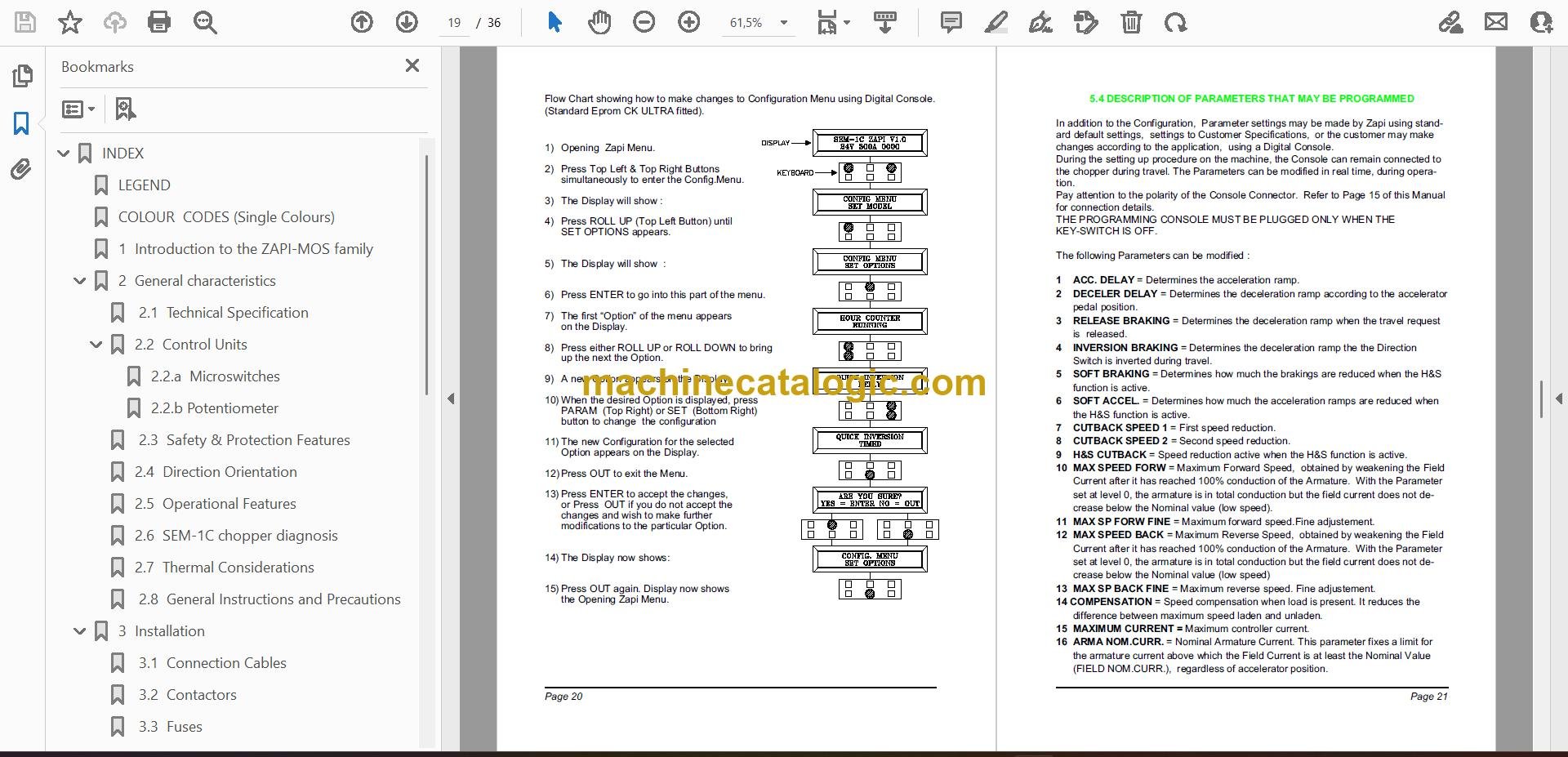Zoom in with the plus button
Image resolution: width=1568 pixels, height=757 pixels.
(689, 22)
